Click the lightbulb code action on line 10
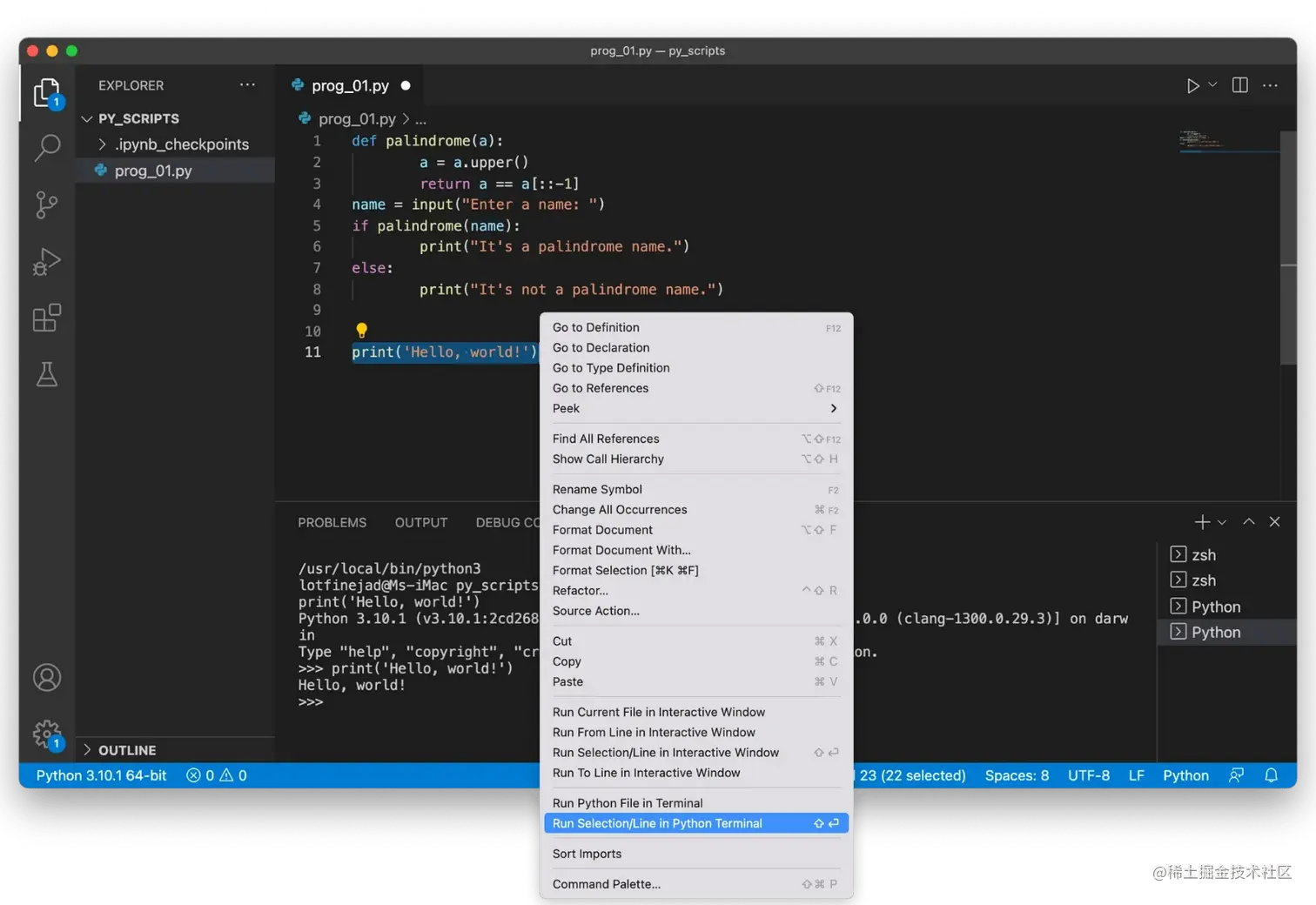Image resolution: width=1316 pixels, height=905 pixels. (x=362, y=331)
